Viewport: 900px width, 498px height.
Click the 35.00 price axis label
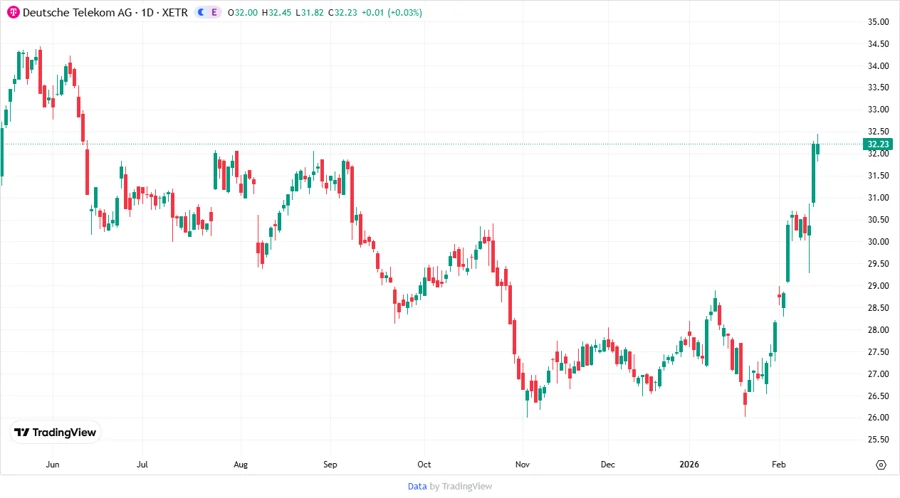click(x=878, y=22)
